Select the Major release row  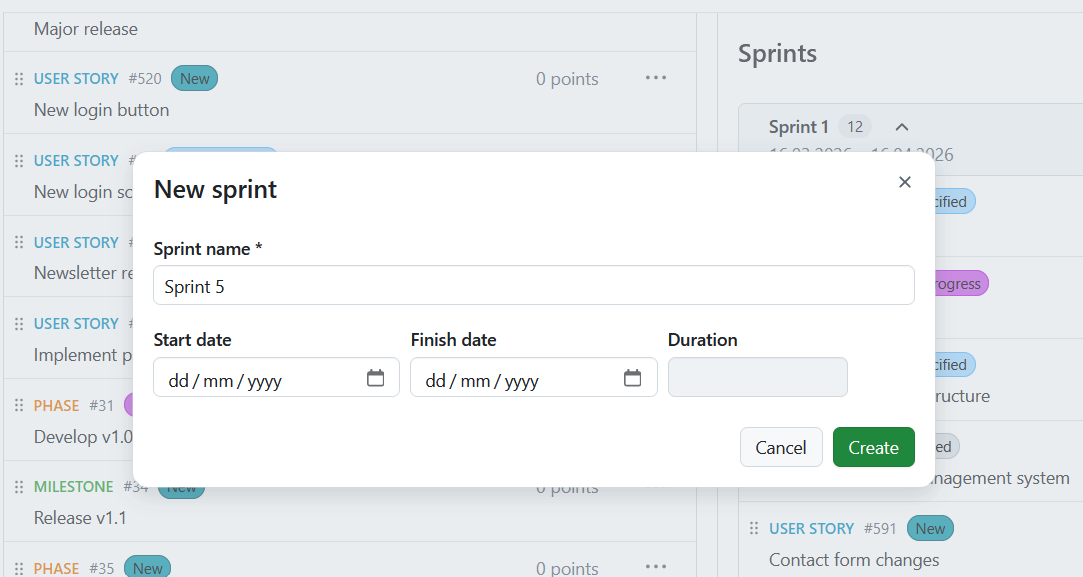point(85,29)
